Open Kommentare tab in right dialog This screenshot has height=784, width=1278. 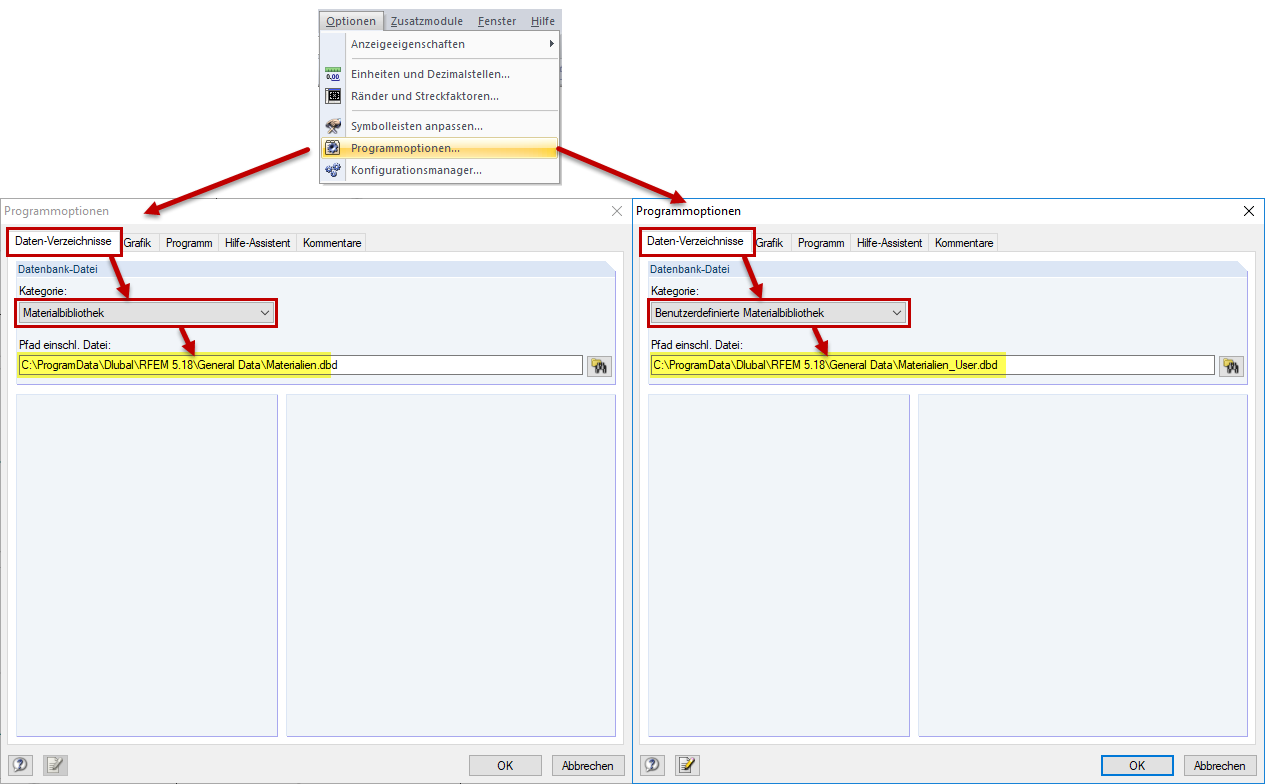[964, 243]
